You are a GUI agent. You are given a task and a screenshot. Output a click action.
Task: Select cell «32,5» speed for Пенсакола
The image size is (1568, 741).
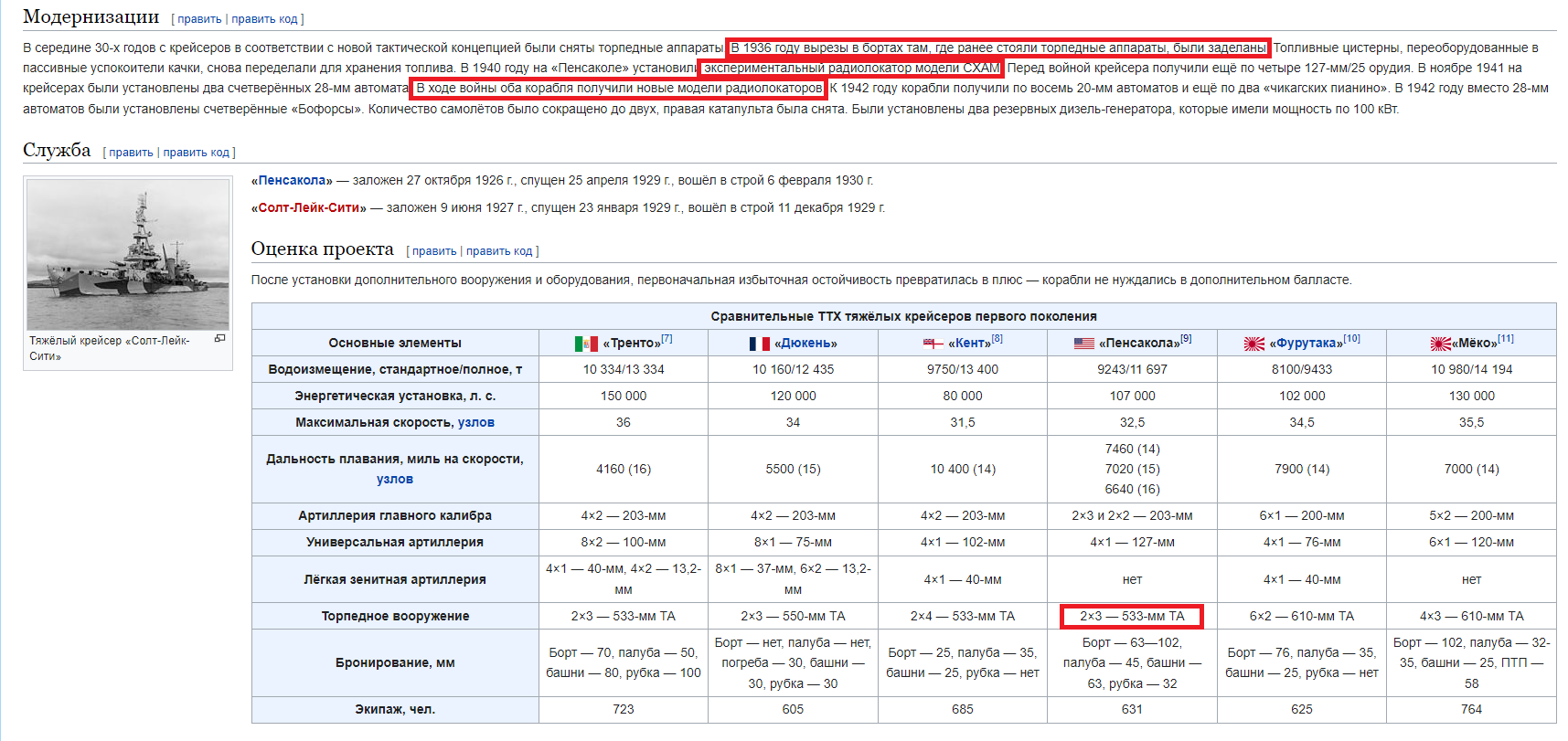1132,423
